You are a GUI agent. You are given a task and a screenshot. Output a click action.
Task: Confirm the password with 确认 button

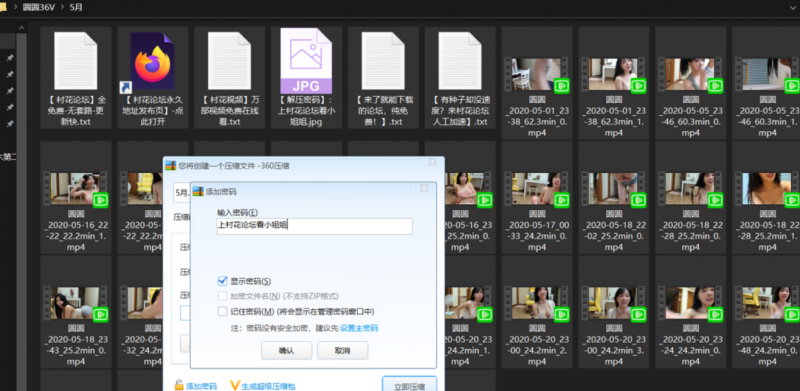point(286,351)
